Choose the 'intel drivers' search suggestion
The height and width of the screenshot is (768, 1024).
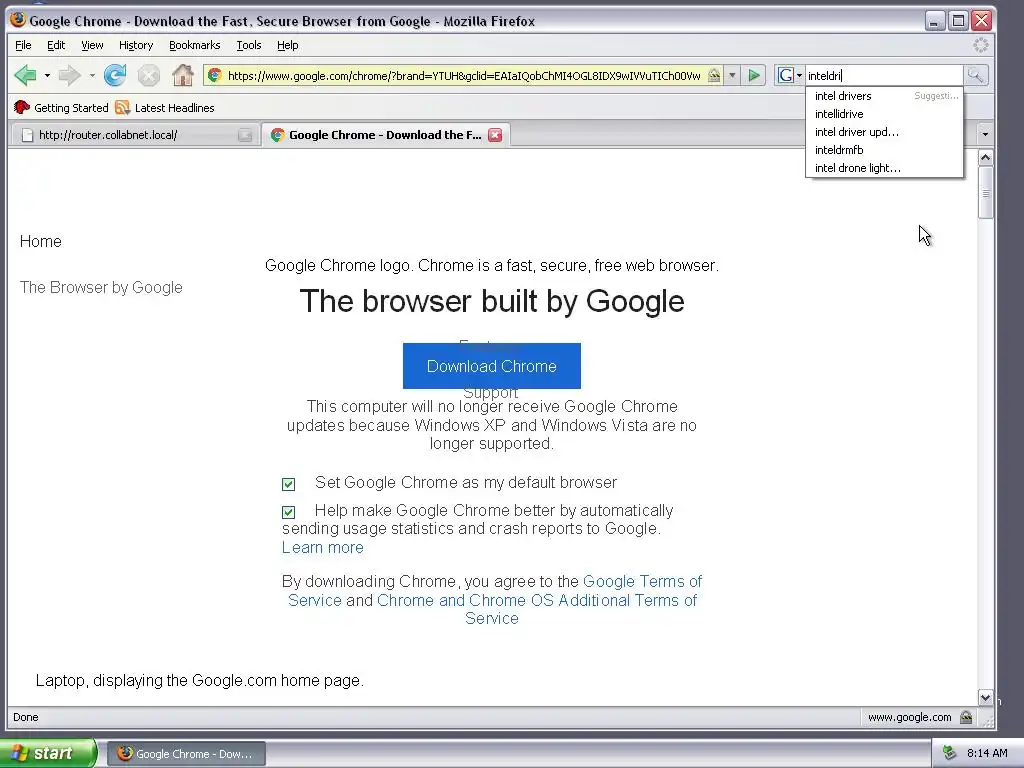[x=884, y=96]
